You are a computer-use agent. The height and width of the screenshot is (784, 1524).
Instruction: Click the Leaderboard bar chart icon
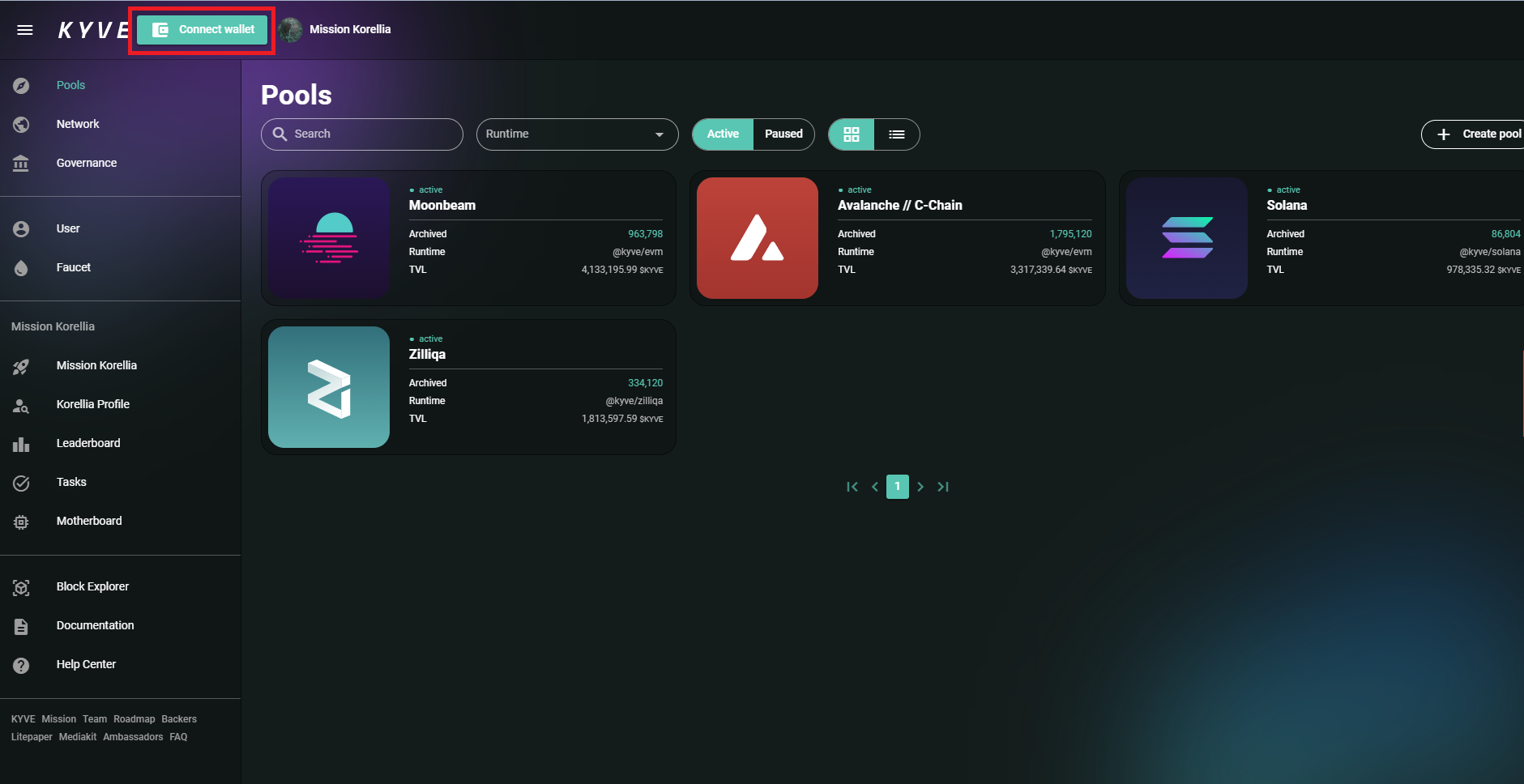21,444
